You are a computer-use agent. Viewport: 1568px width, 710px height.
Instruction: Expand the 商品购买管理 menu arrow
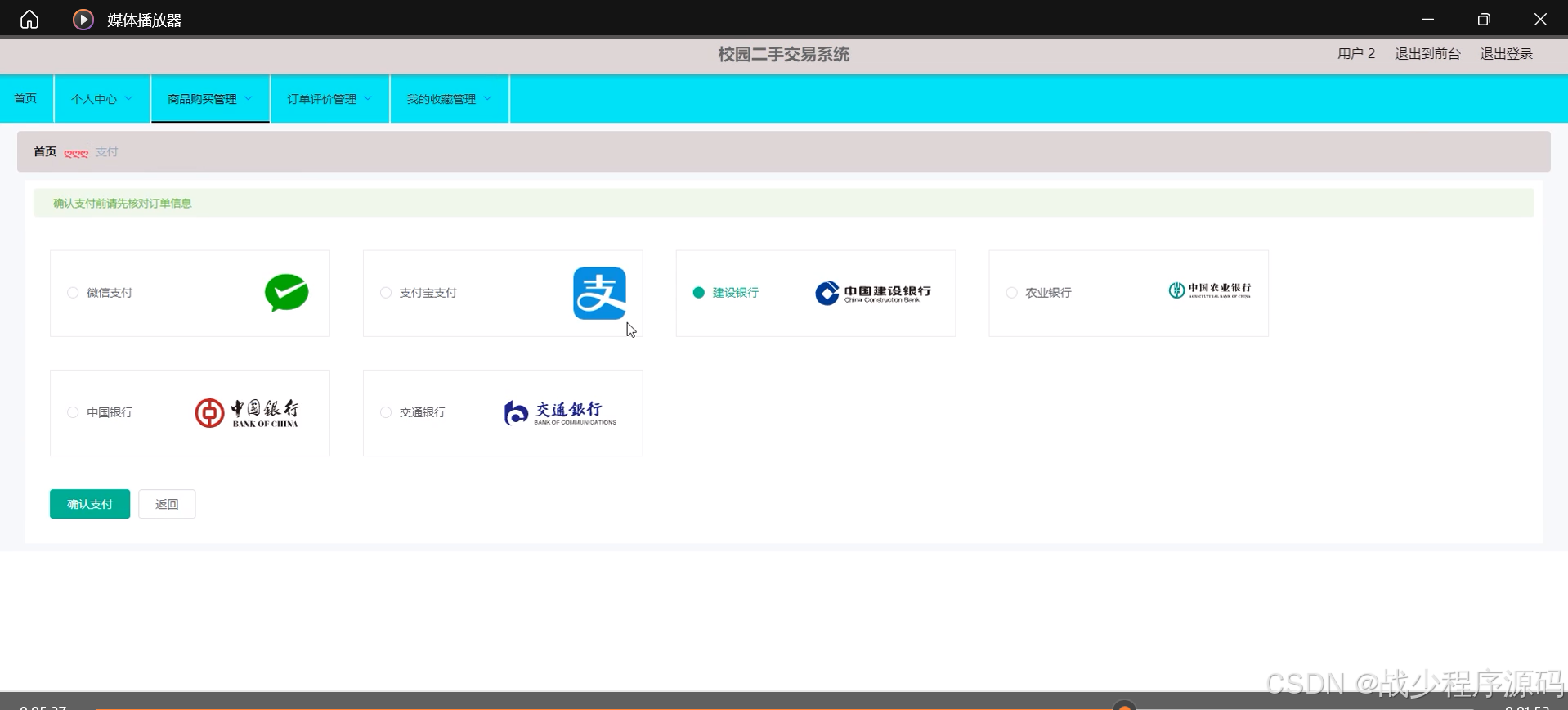tap(249, 98)
